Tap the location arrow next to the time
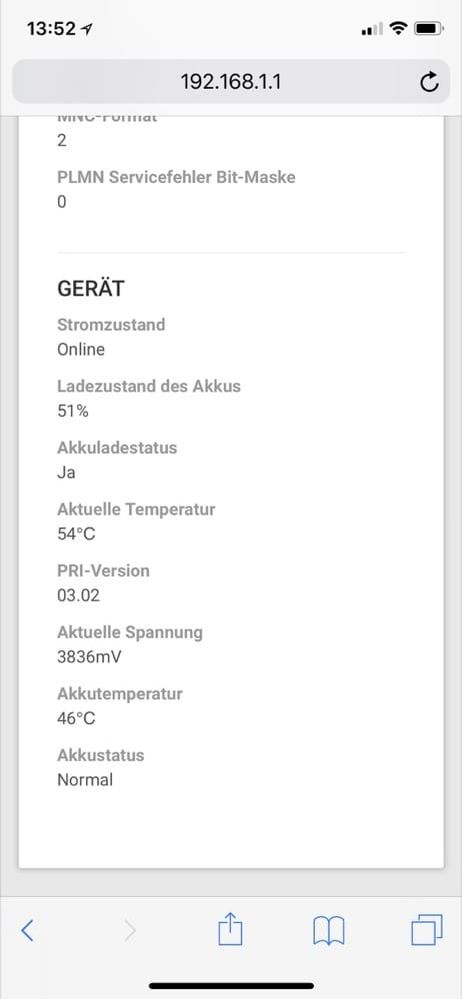The image size is (462, 999). pos(86,29)
